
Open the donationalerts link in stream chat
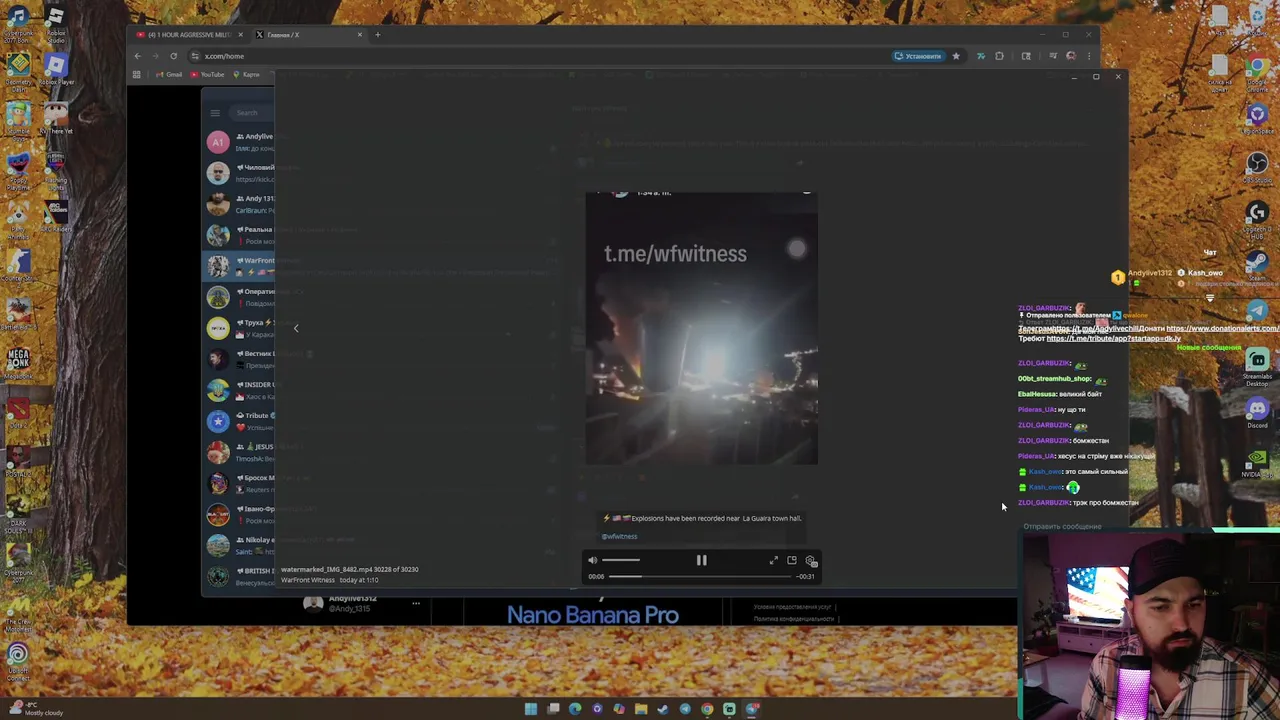point(1222,329)
